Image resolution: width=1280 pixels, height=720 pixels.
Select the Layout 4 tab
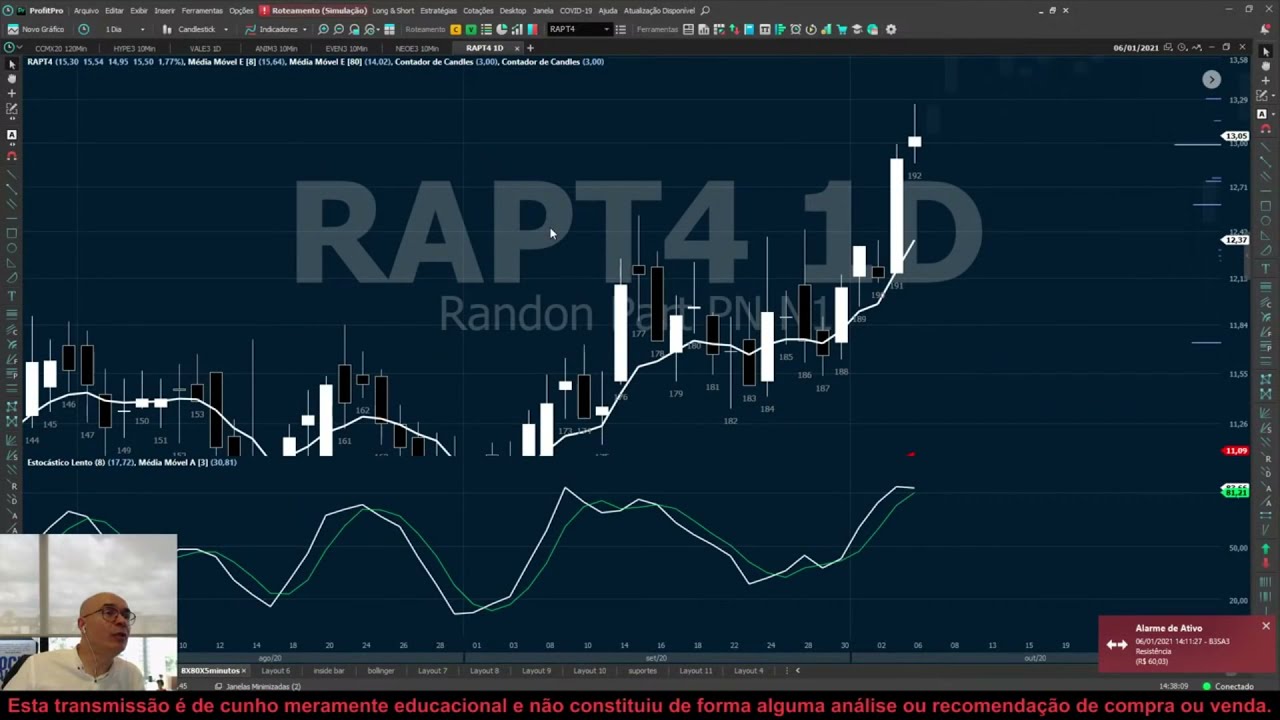748,671
